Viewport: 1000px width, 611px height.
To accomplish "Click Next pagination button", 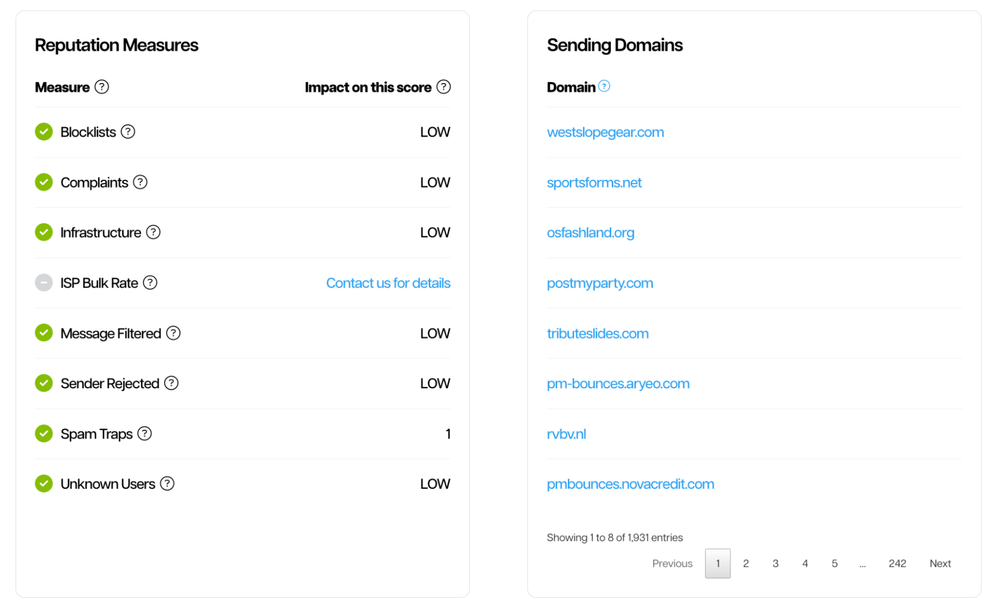I will 940,564.
